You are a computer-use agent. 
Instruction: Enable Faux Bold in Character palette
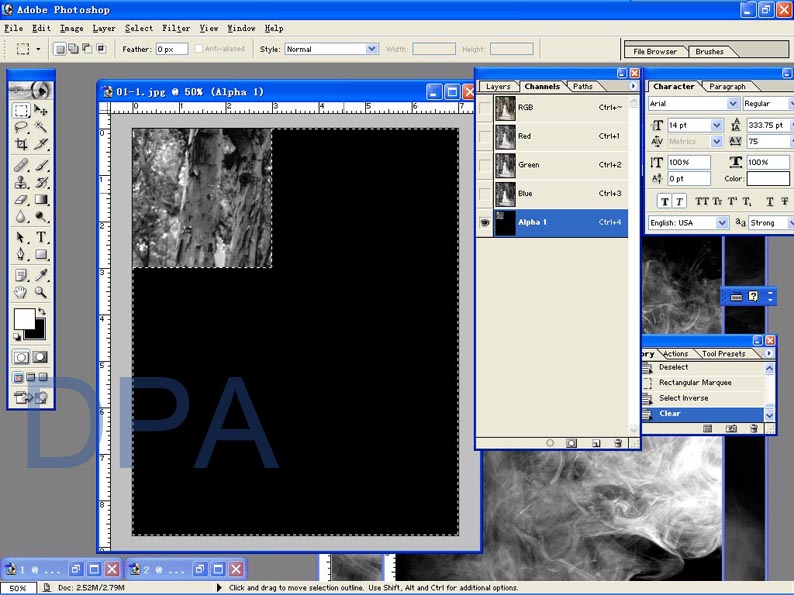(x=664, y=202)
